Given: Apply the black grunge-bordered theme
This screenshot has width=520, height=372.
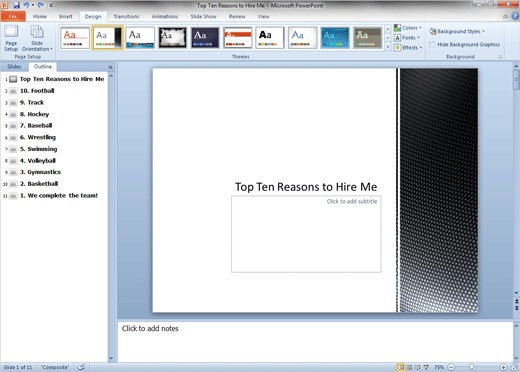Looking at the screenshot, I should 172,38.
